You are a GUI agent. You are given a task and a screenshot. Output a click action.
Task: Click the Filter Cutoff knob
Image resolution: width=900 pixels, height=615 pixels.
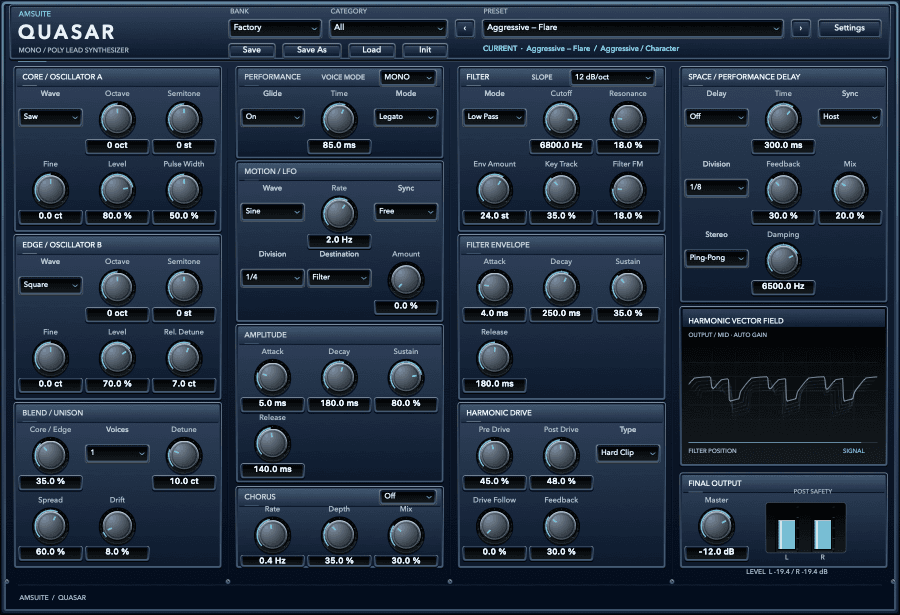(x=561, y=119)
